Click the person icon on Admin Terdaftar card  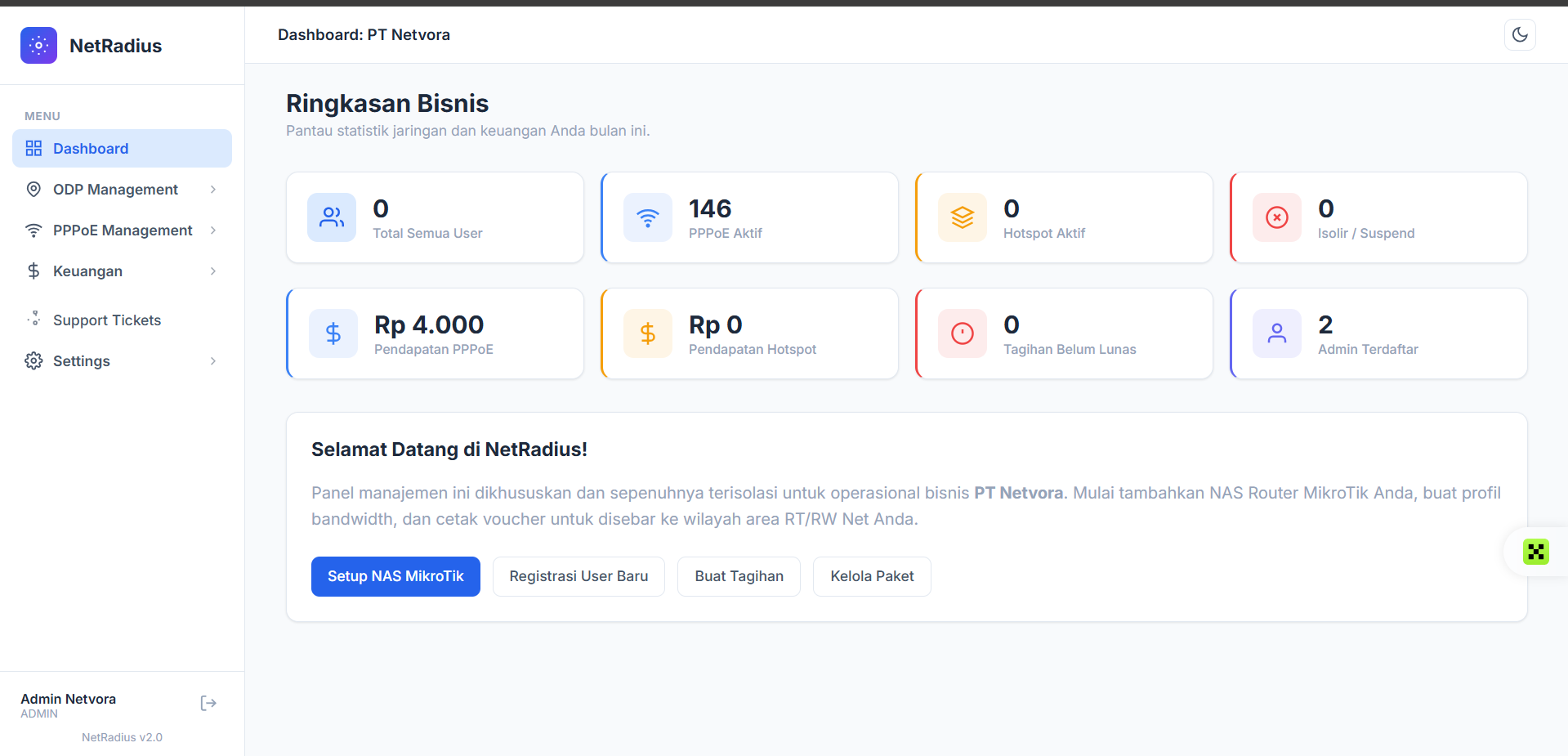coord(1276,333)
